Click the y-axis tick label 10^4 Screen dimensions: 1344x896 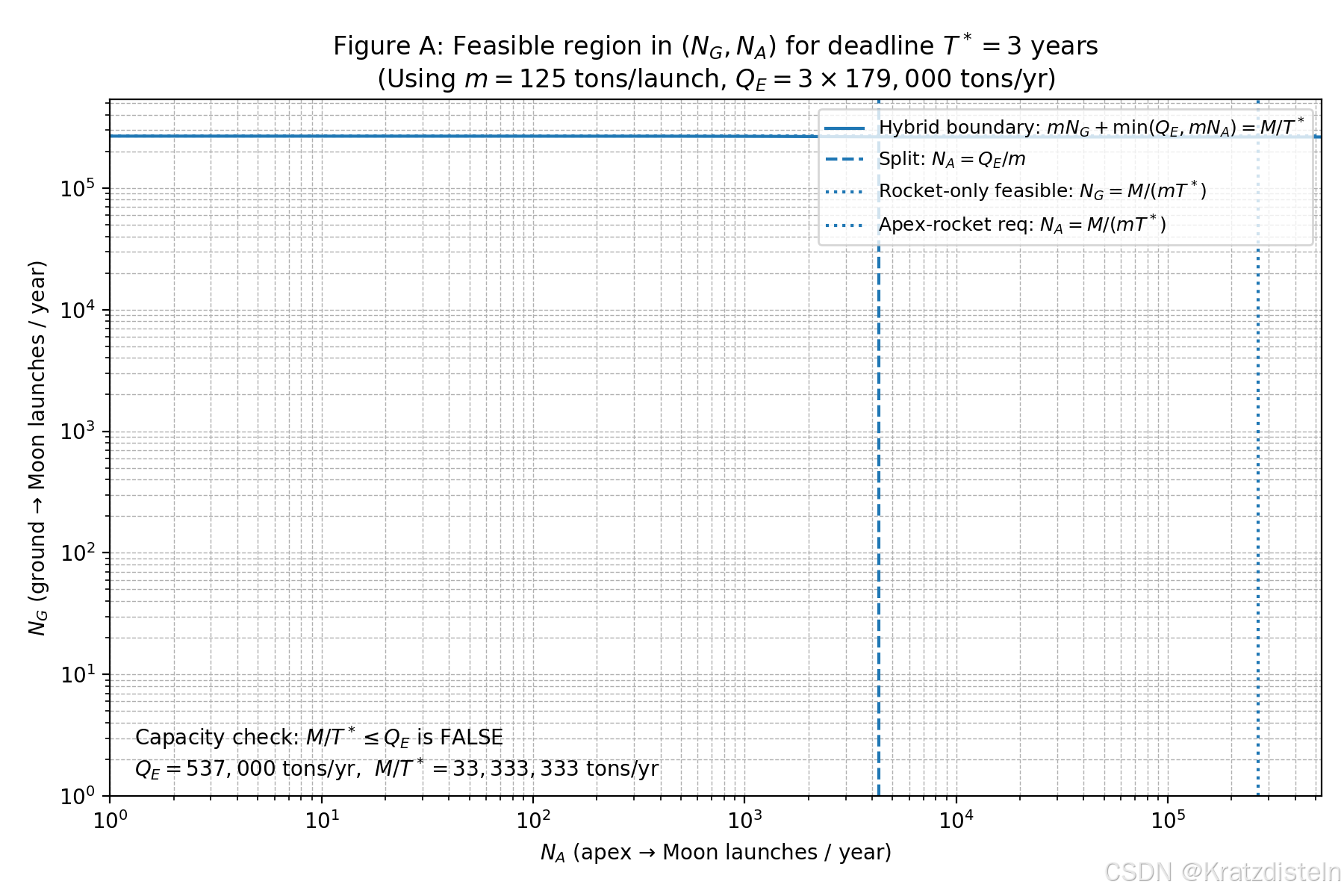click(x=78, y=310)
